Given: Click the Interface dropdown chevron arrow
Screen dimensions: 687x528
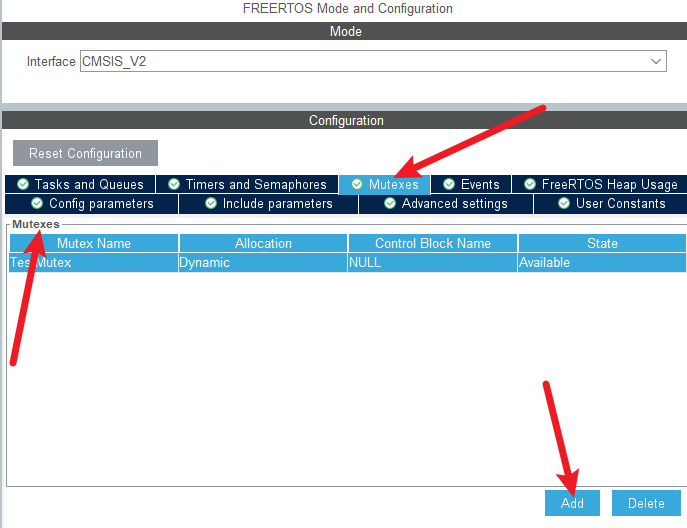Looking at the screenshot, I should [655, 61].
